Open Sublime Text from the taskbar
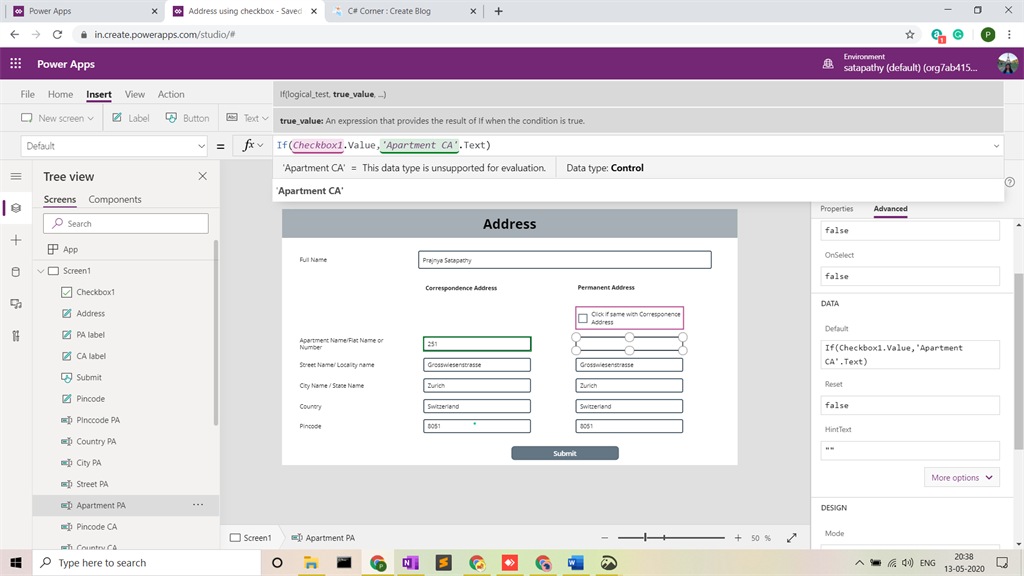Screen dimensions: 1024x576 click(x=443, y=562)
